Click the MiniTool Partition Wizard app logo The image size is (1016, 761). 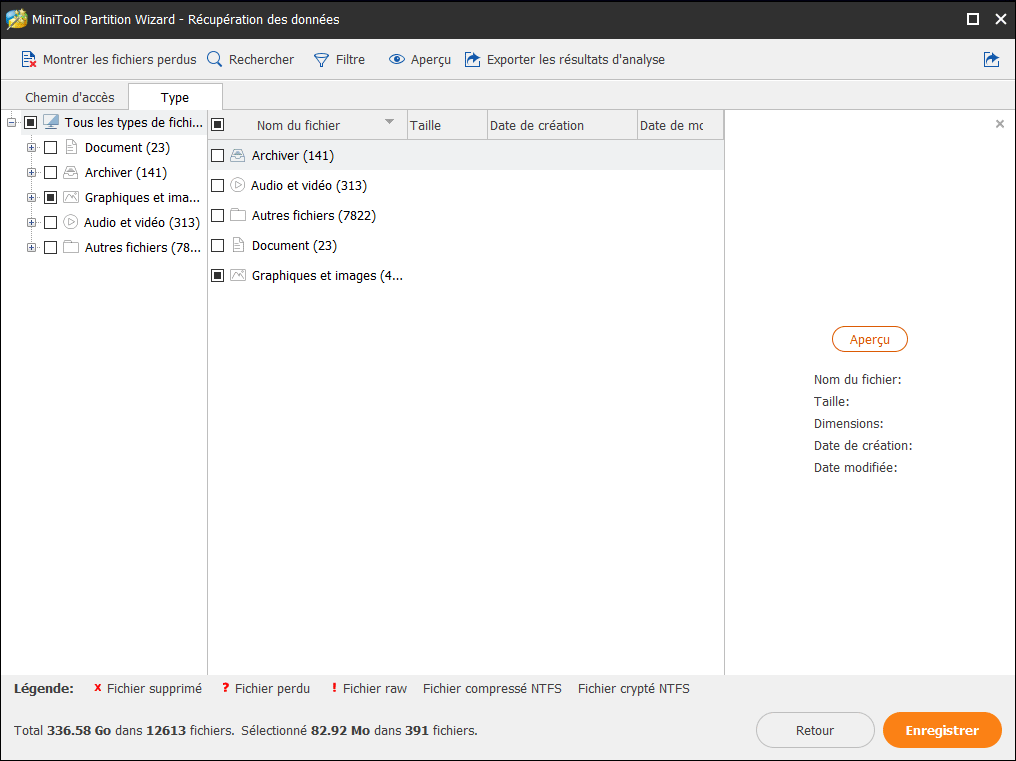[x=16, y=19]
